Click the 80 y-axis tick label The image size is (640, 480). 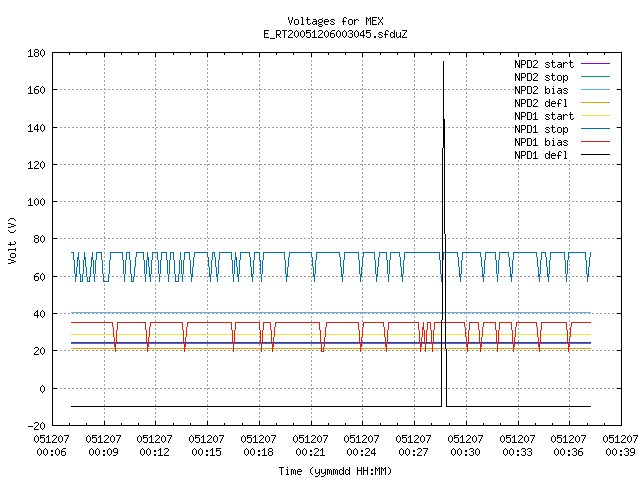click(39, 239)
